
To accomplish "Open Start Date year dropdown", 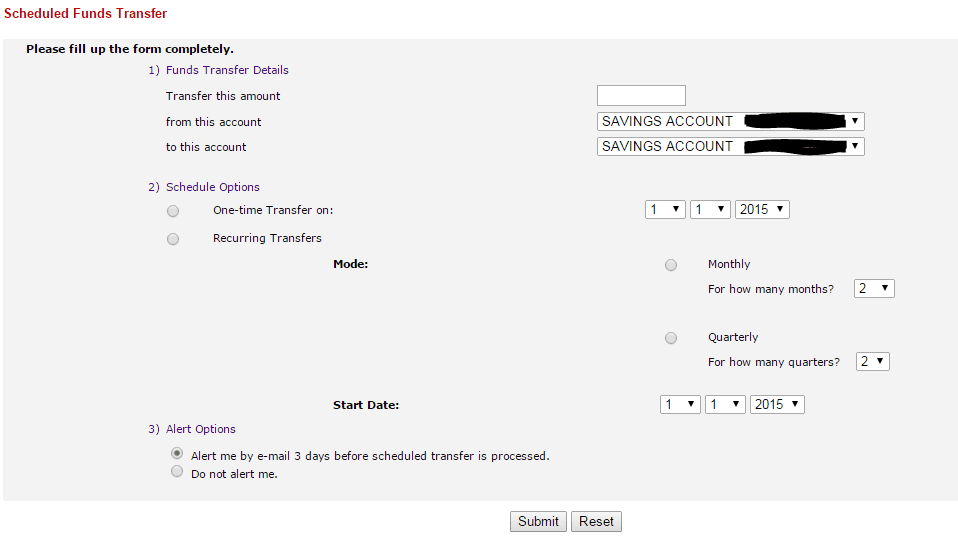I will coord(778,405).
